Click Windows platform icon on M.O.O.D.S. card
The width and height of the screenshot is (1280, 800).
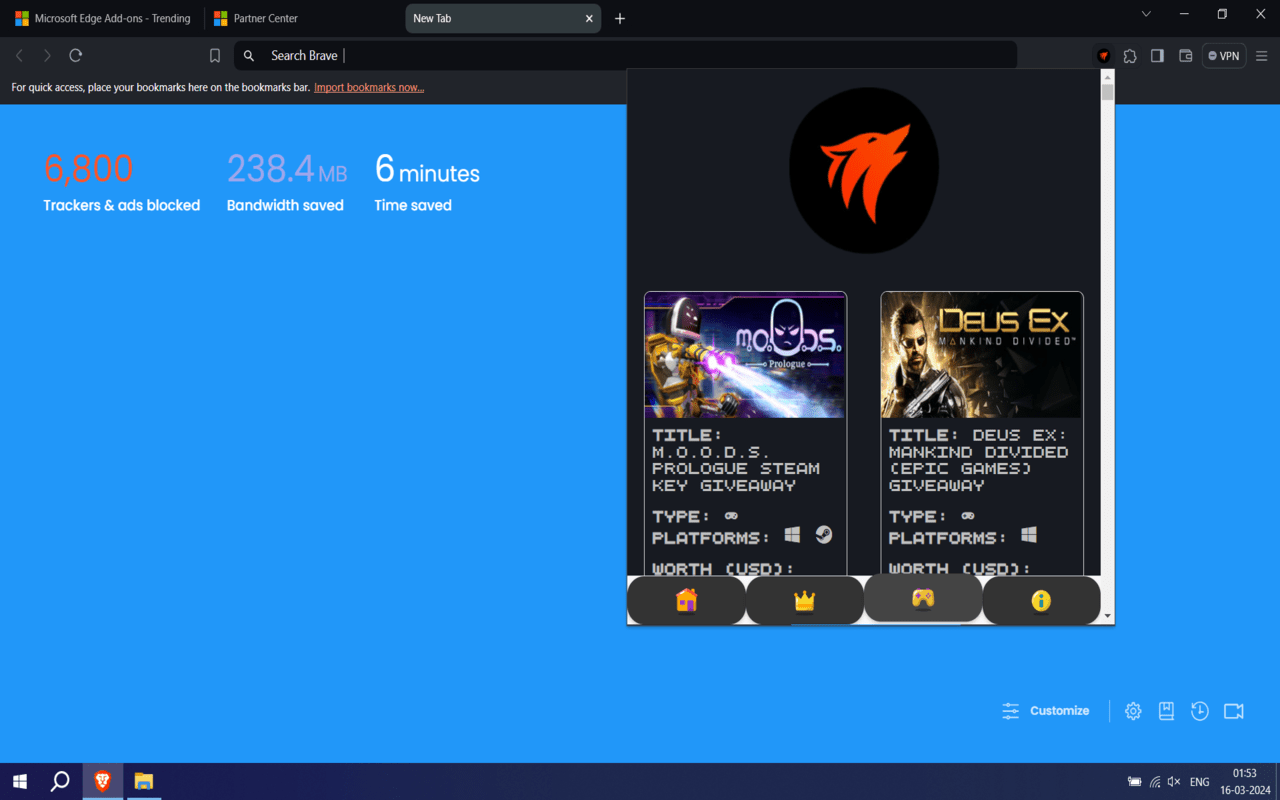[792, 536]
